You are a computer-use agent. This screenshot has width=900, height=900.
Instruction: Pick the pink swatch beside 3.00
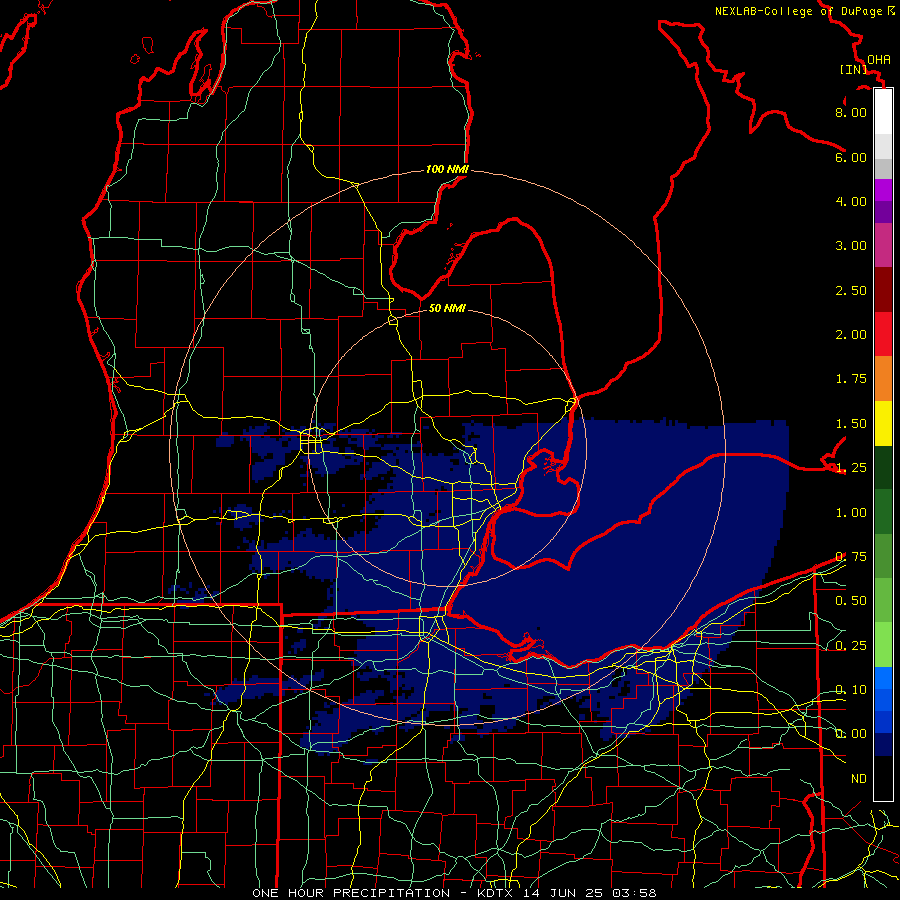883,245
